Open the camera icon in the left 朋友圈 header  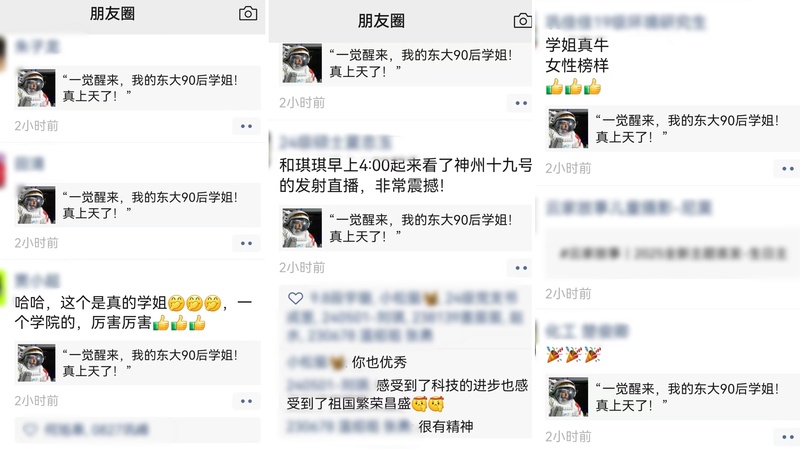[x=248, y=13]
